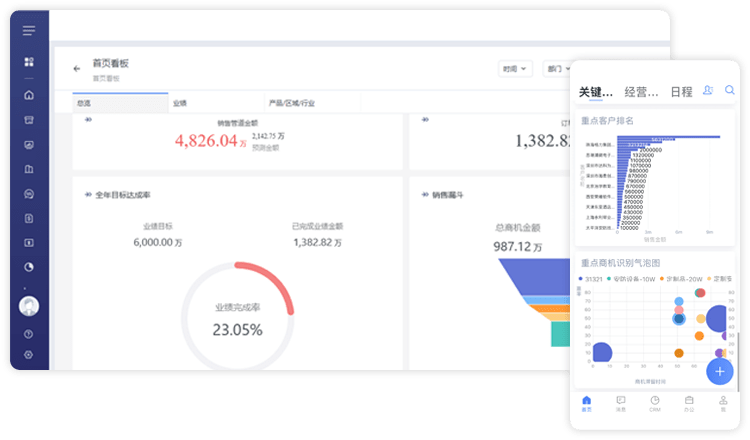Screen dimensions: 750x440
Task: Click the arrow icon on the 4,826.04 card
Action: (x=88, y=120)
